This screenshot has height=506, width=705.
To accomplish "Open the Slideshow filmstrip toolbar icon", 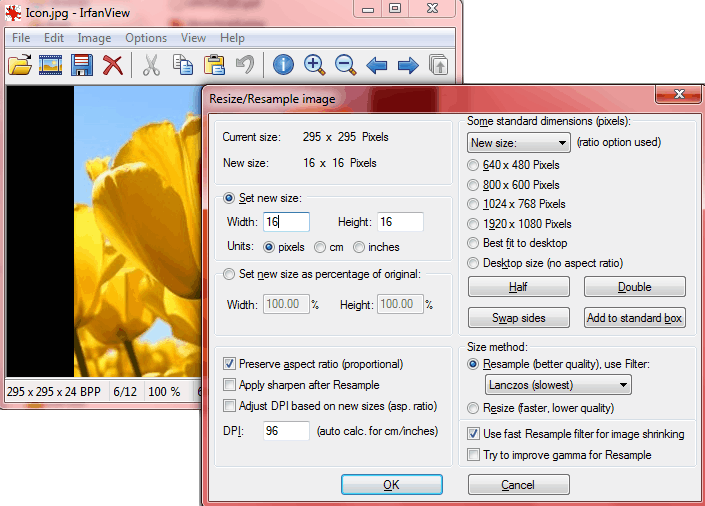I will (x=50, y=66).
